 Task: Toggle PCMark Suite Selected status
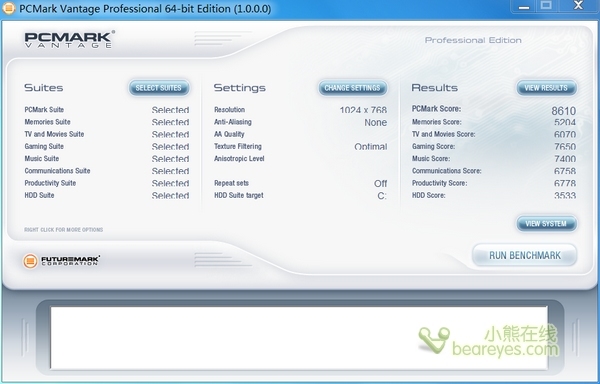click(170, 110)
